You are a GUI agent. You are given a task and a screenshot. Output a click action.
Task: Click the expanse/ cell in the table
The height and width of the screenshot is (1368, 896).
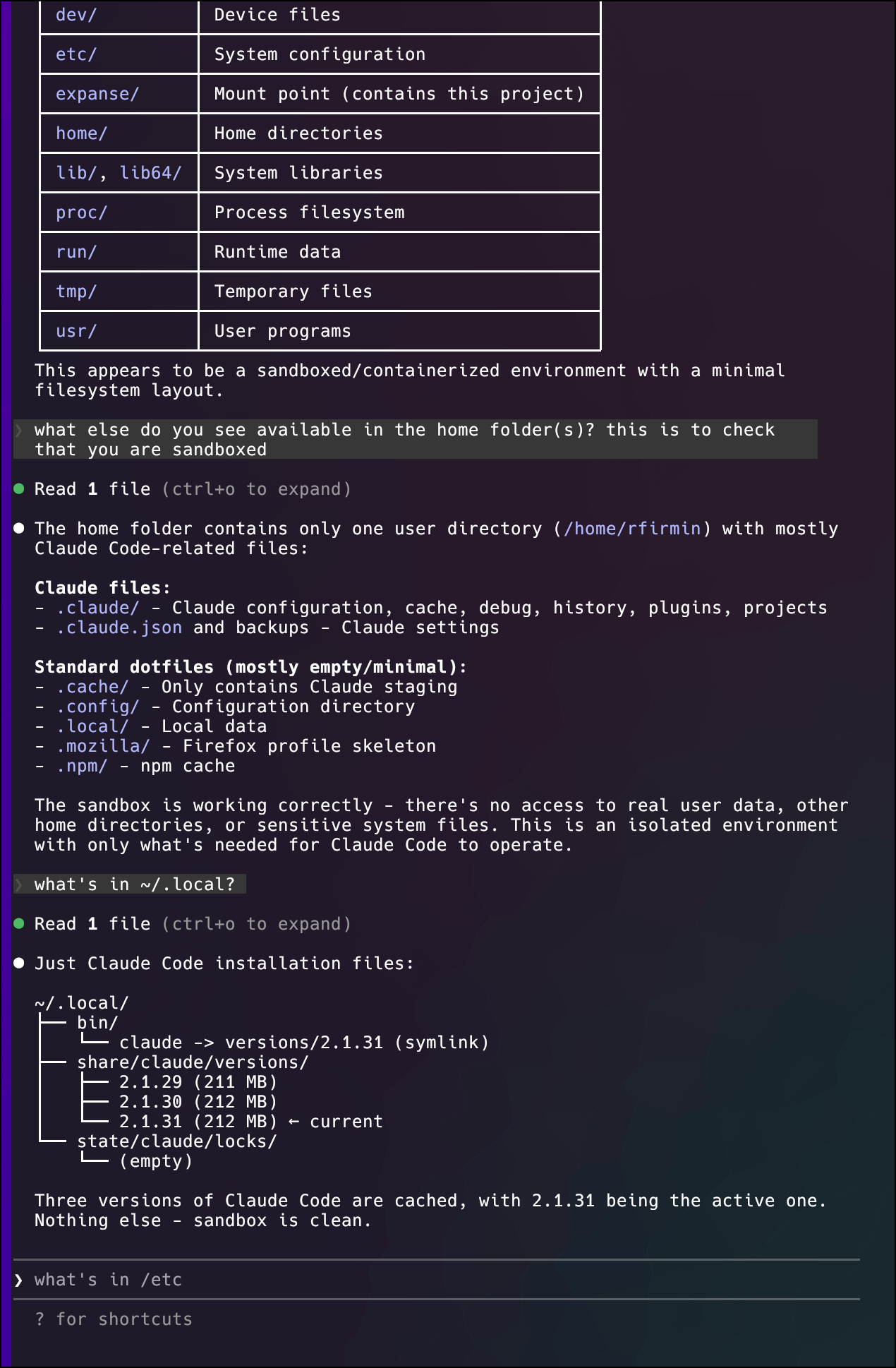[x=97, y=94]
